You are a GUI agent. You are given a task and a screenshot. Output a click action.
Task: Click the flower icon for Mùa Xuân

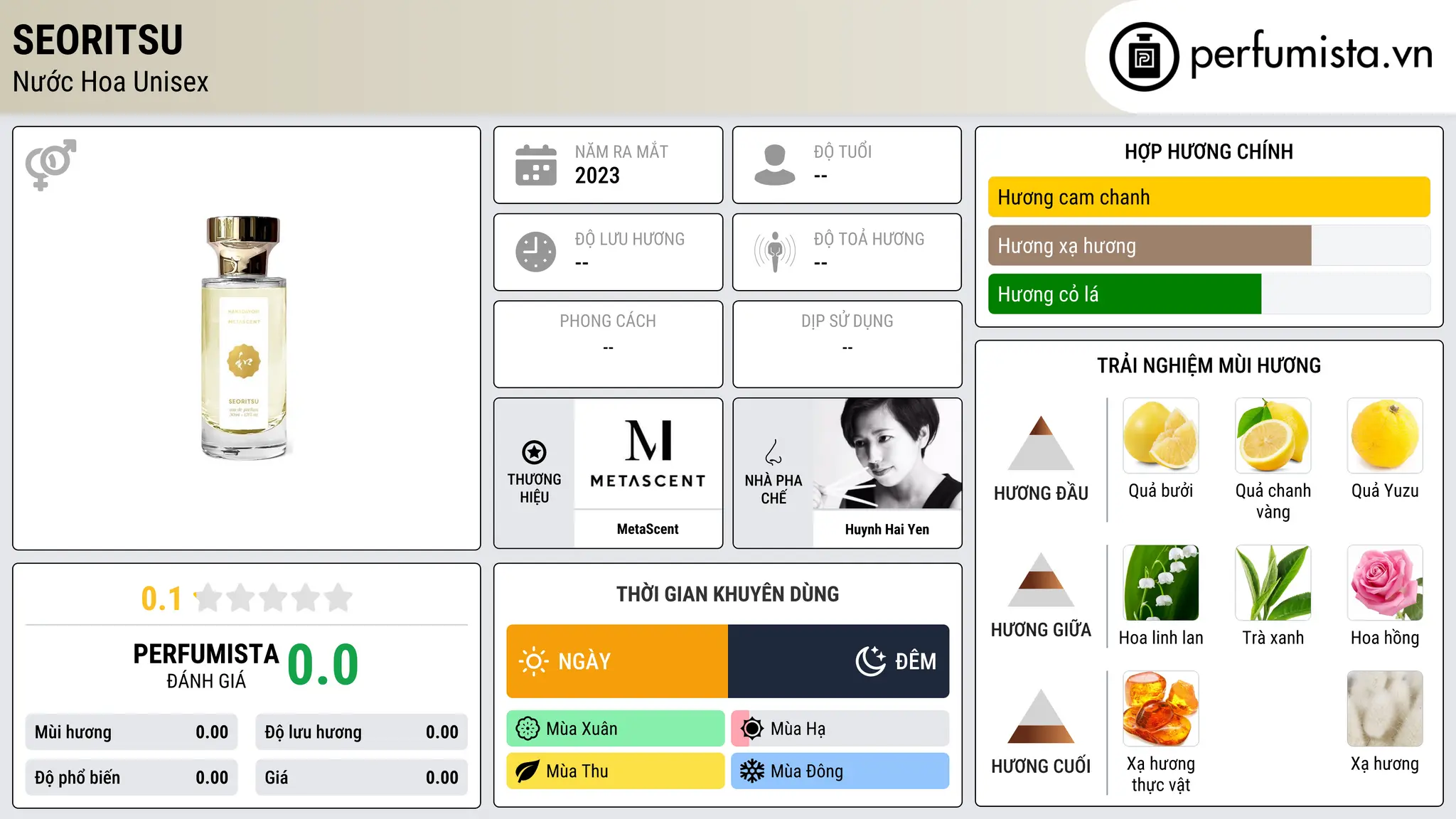[x=528, y=729]
